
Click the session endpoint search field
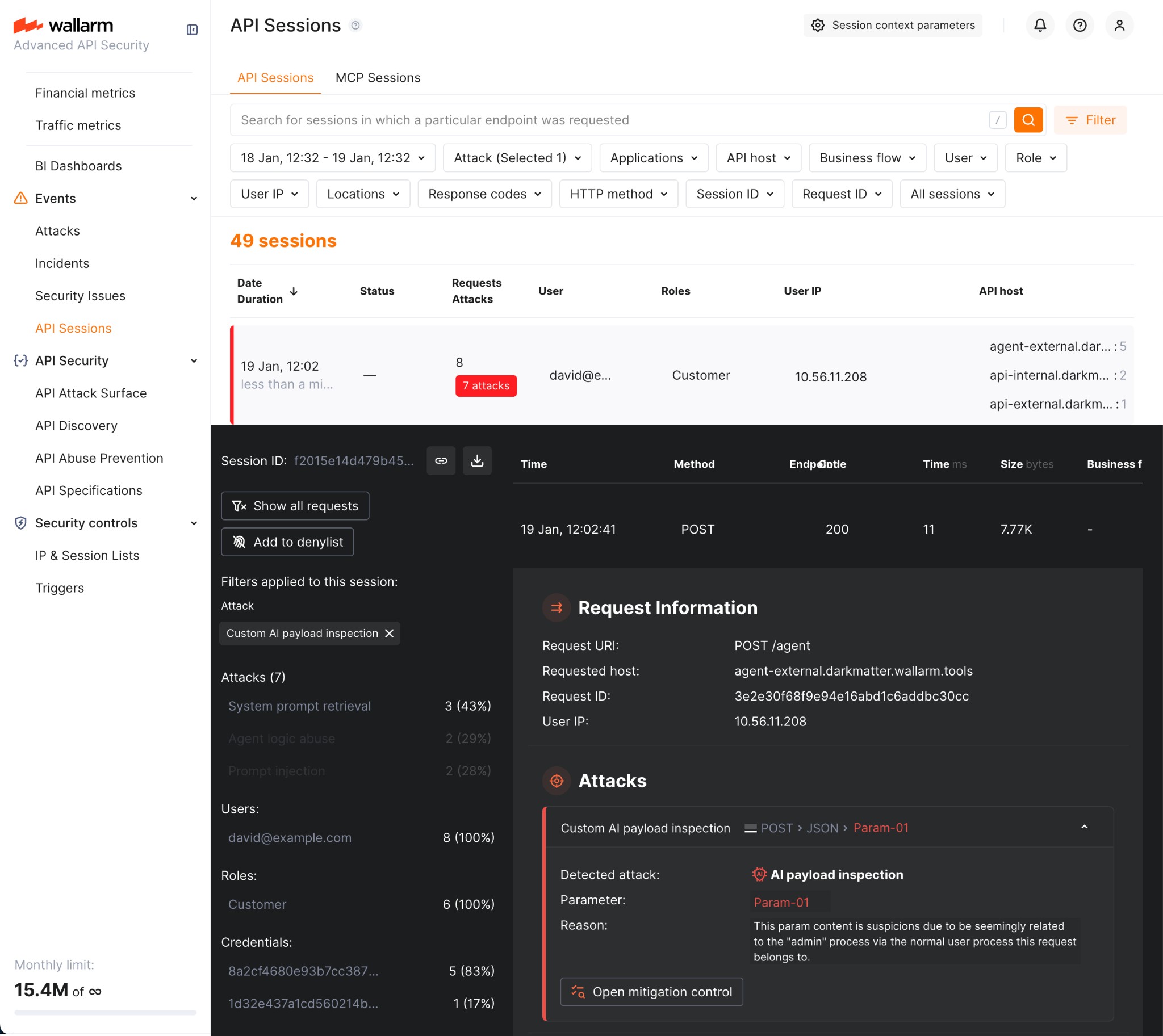[570, 120]
